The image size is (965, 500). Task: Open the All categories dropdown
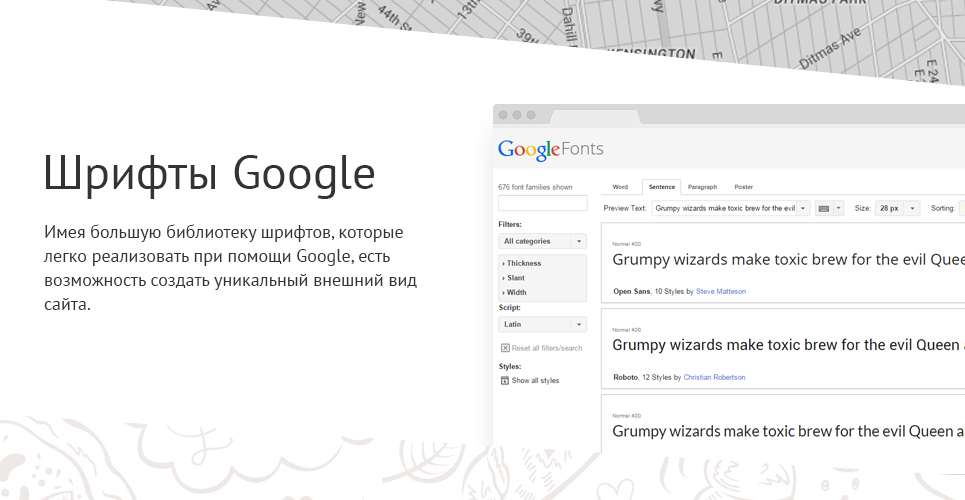pyautogui.click(x=542, y=241)
